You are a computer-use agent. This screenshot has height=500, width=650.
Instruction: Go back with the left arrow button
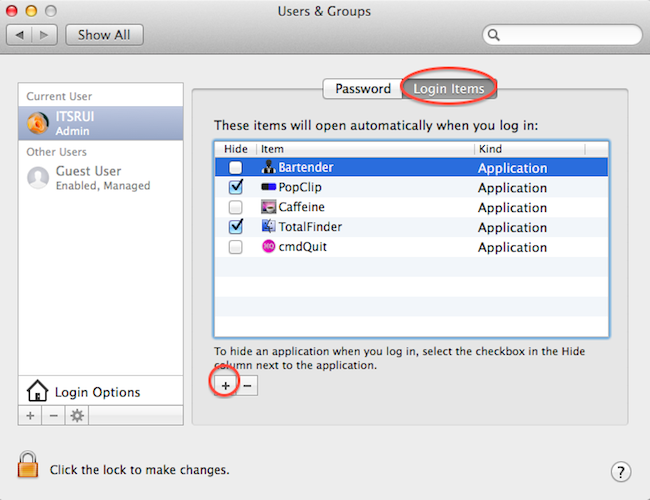coord(19,35)
